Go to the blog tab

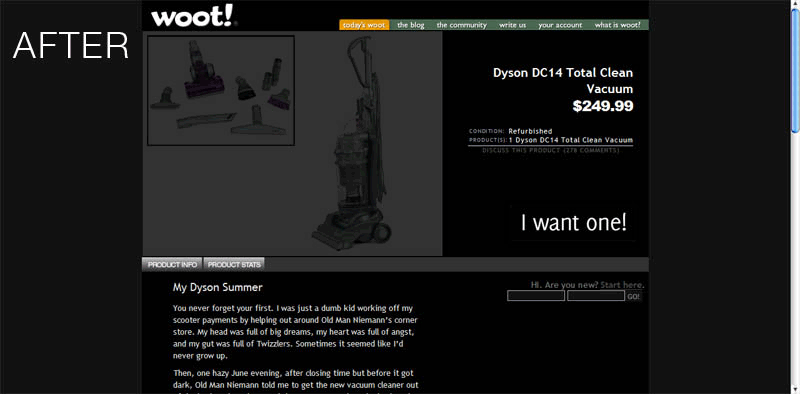(411, 25)
